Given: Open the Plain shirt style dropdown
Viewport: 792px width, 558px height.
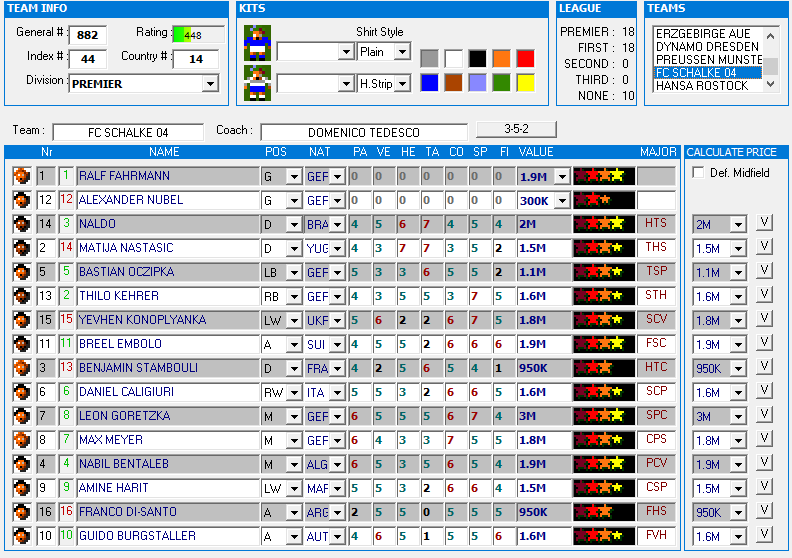Looking at the screenshot, I should point(402,51).
